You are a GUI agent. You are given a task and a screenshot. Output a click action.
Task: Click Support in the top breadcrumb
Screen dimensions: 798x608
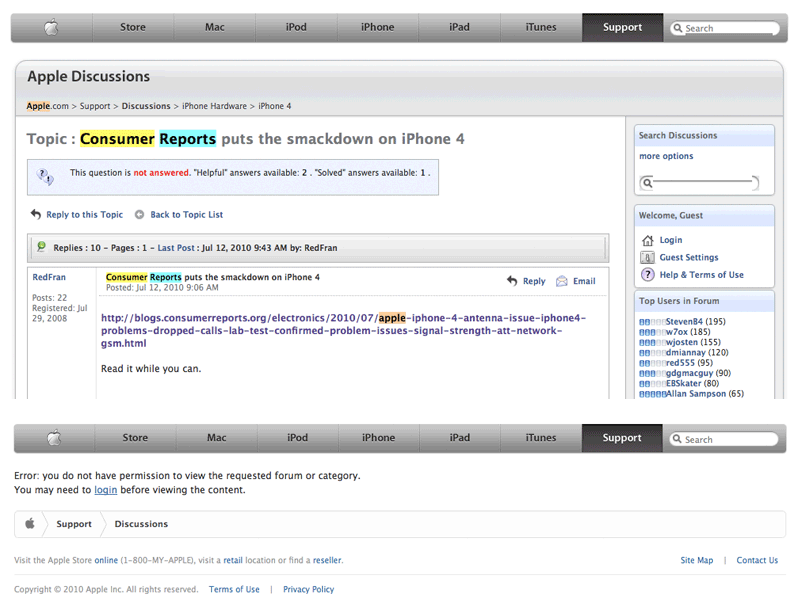point(95,106)
